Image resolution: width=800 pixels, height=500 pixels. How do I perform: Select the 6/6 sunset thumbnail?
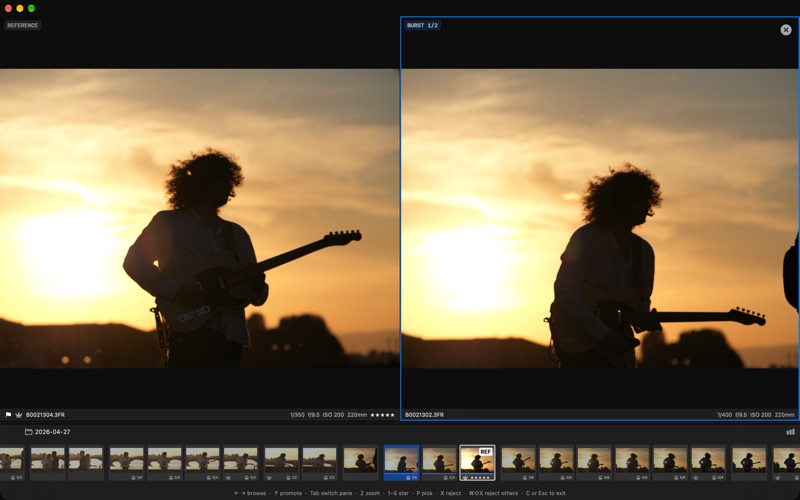coord(707,462)
